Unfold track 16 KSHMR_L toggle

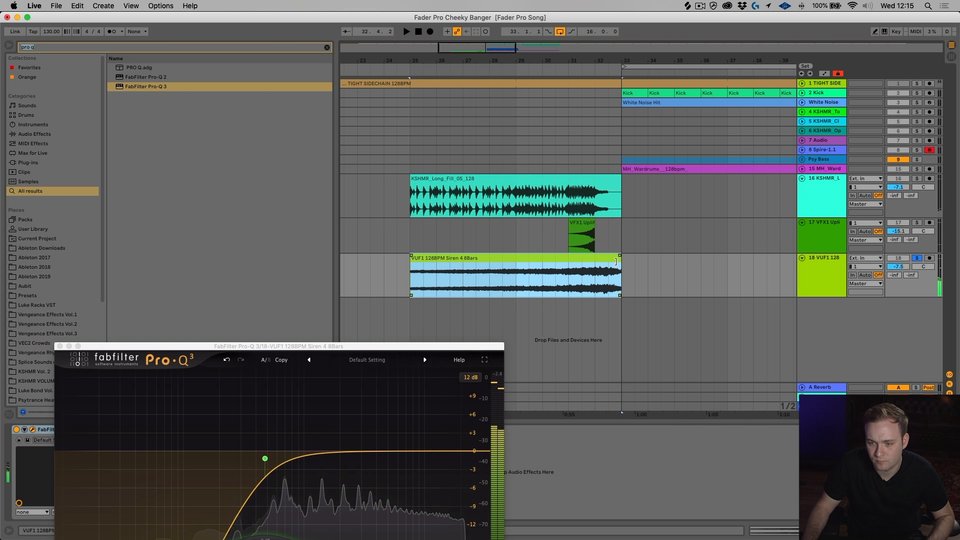click(x=802, y=178)
